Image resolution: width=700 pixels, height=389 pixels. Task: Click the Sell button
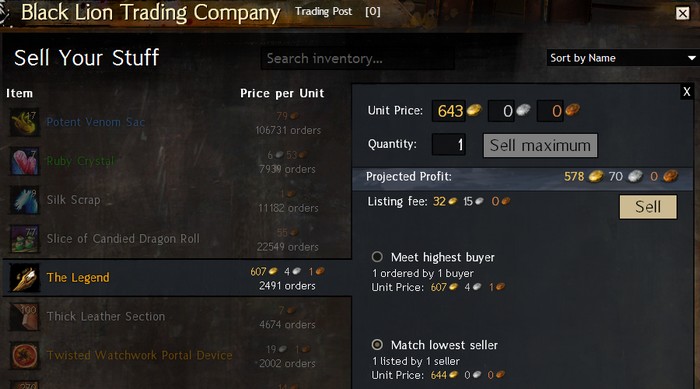click(648, 207)
